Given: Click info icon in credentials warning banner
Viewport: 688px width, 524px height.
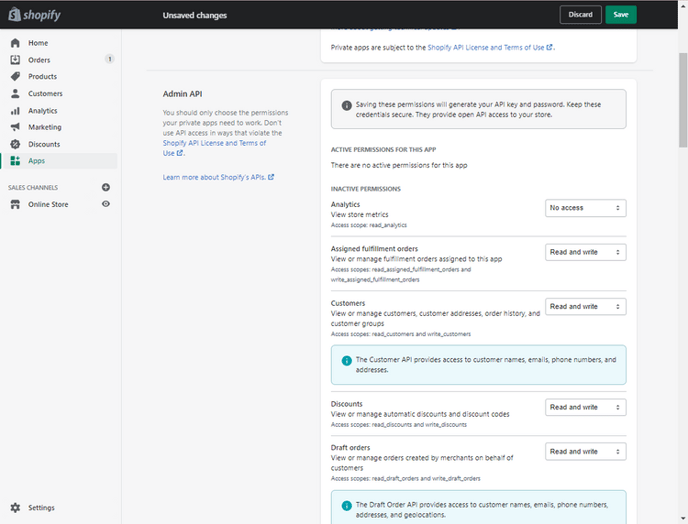Looking at the screenshot, I should tap(347, 105).
